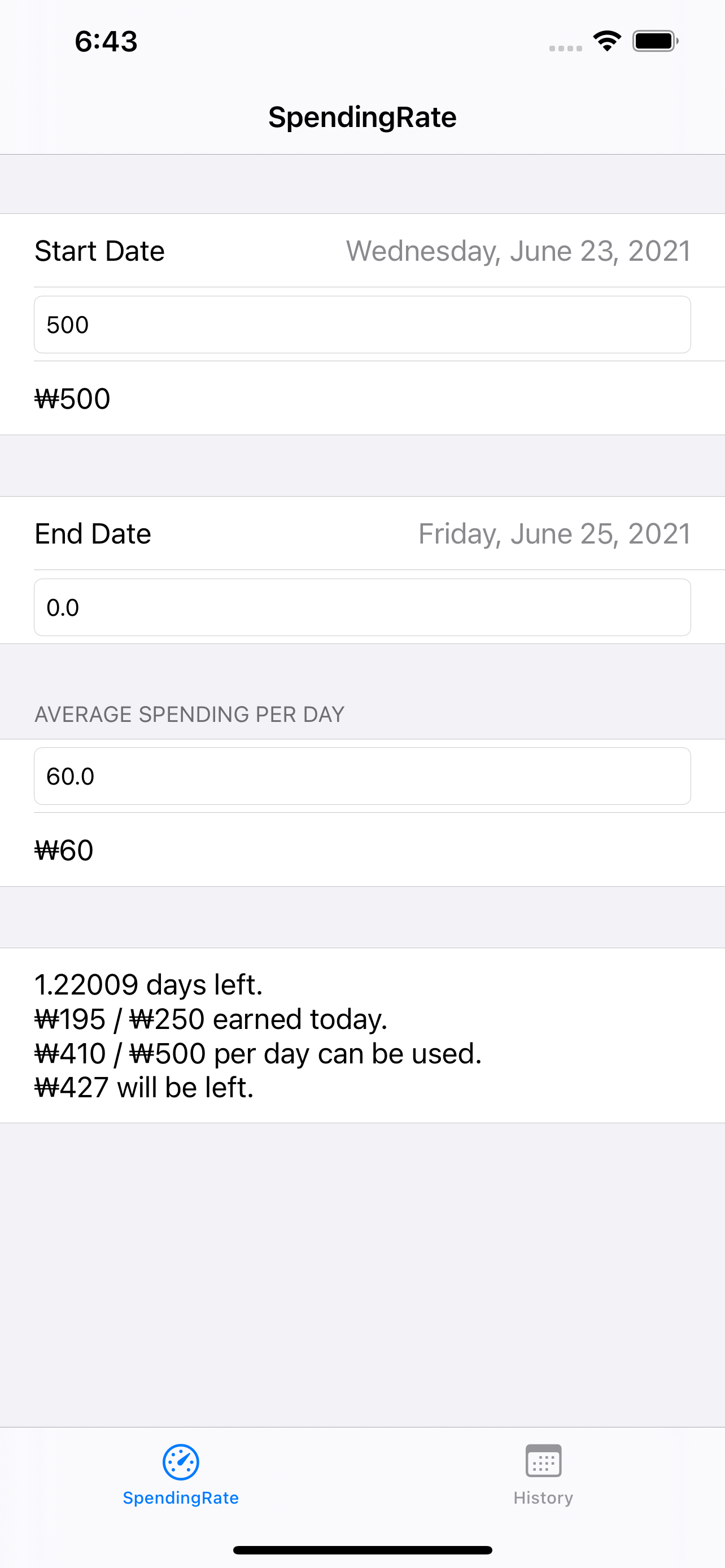This screenshot has height=1568, width=725.
Task: Tap the ₩500 formatted amount row
Action: (362, 398)
